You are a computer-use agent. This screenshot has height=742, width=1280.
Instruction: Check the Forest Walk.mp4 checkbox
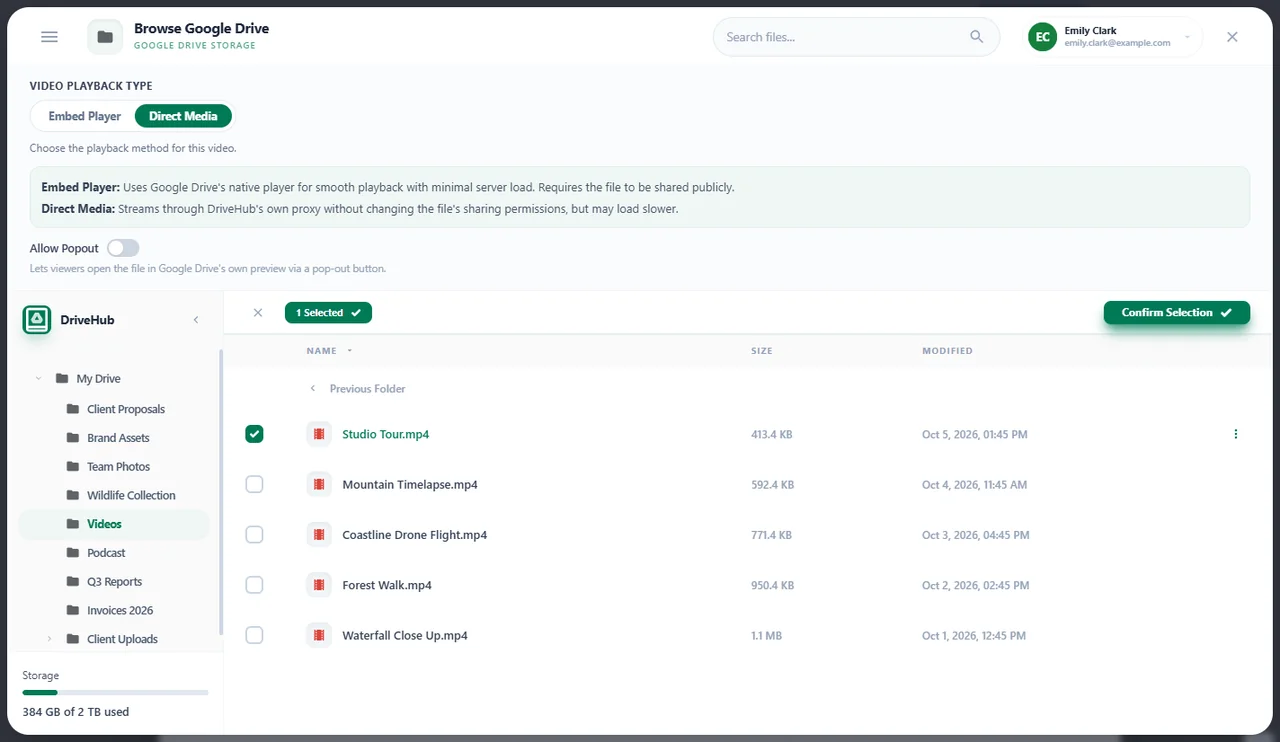[254, 585]
